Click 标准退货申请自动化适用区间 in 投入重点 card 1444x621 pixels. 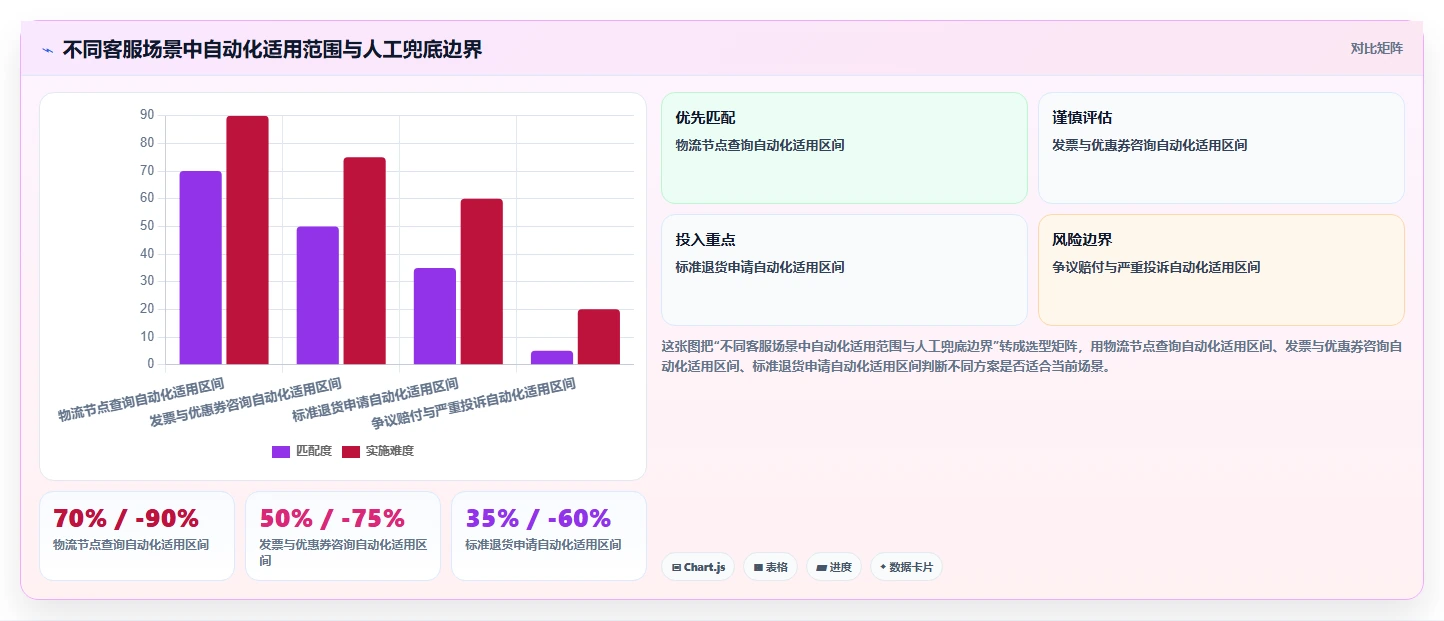[x=760, y=267]
